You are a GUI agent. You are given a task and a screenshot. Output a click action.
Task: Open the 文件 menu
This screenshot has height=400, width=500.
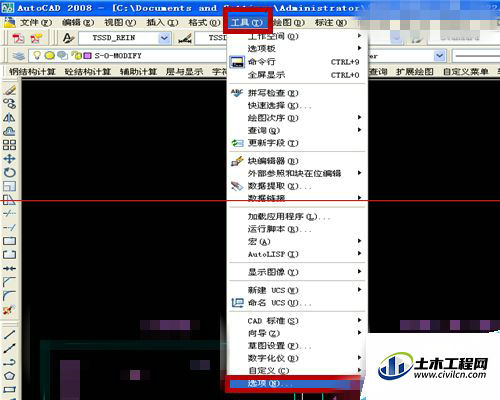[x=36, y=23]
